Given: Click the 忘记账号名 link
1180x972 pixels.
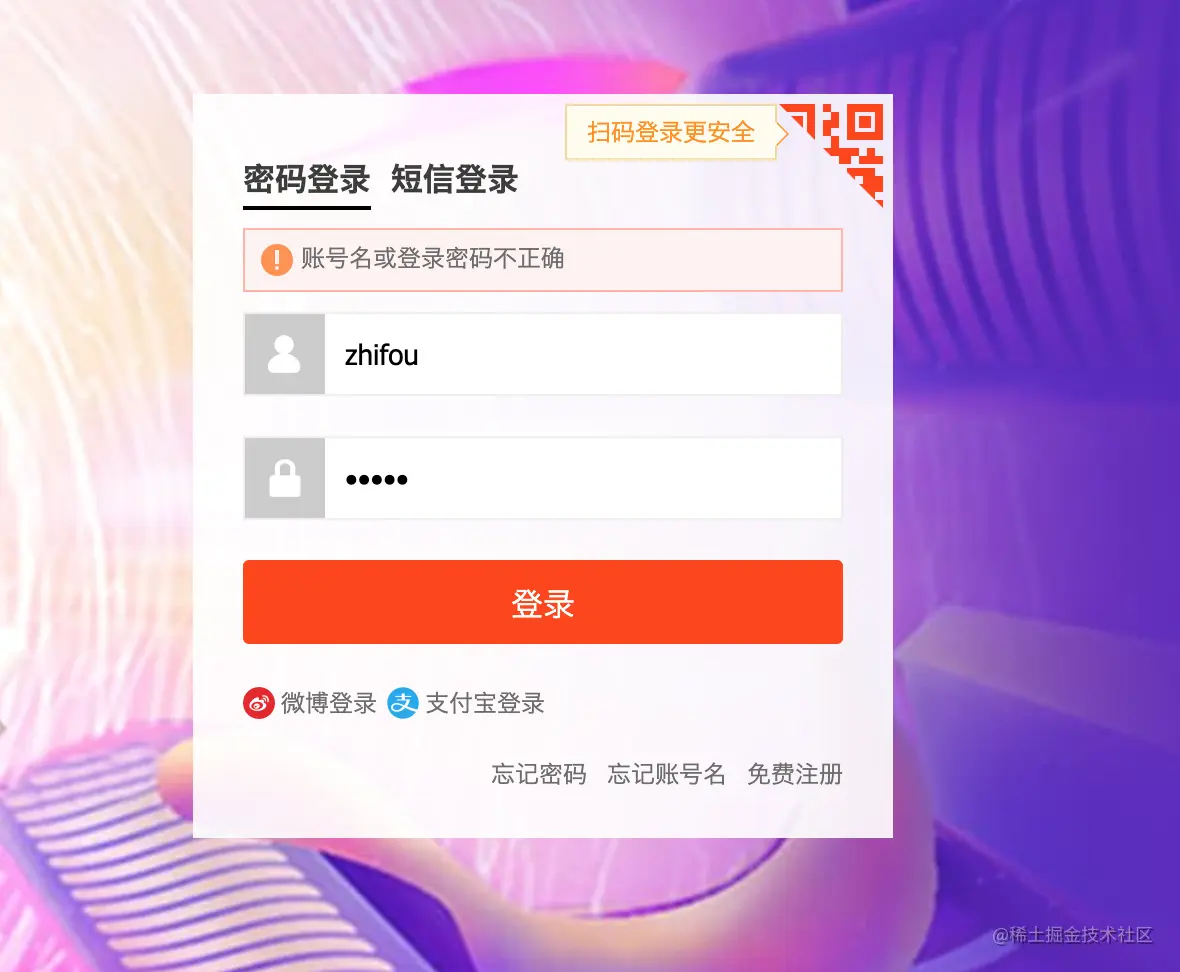Looking at the screenshot, I should [x=667, y=774].
